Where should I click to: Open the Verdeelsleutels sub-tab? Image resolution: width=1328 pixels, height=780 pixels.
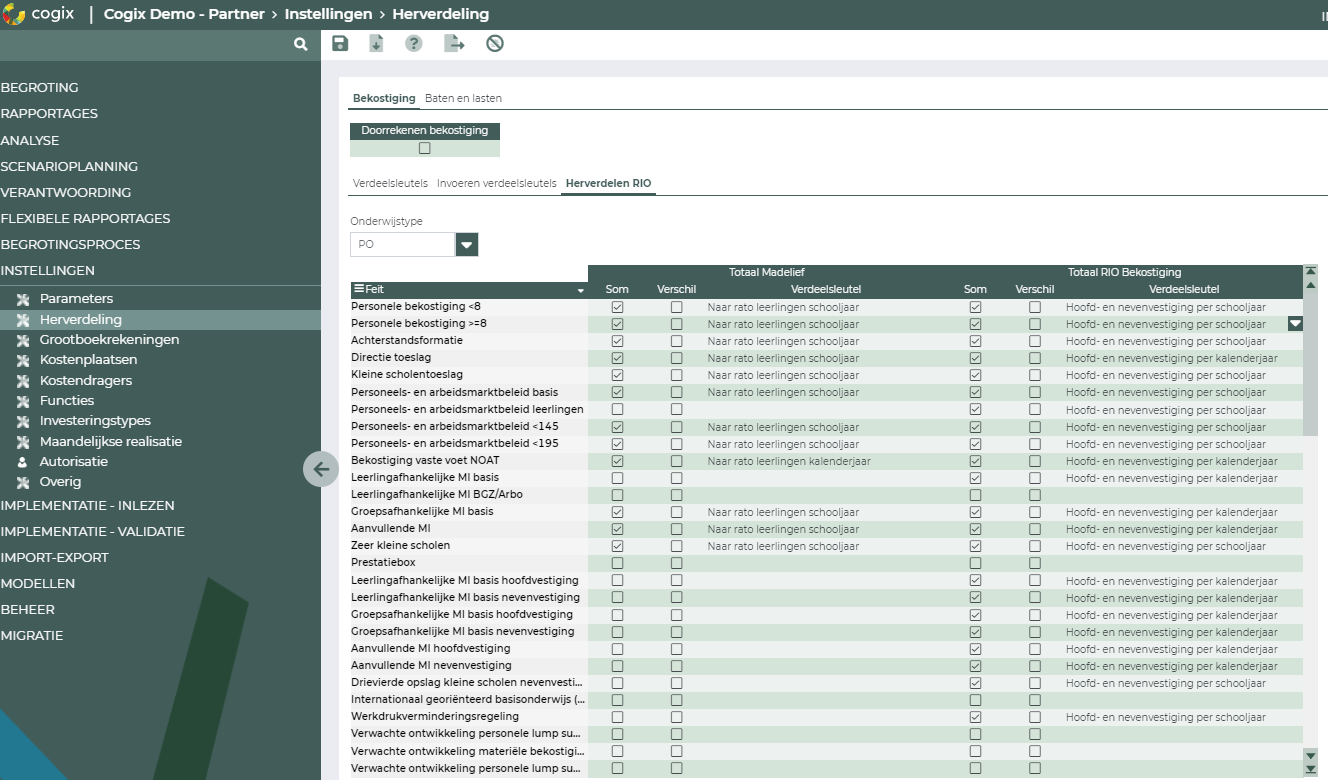click(390, 184)
